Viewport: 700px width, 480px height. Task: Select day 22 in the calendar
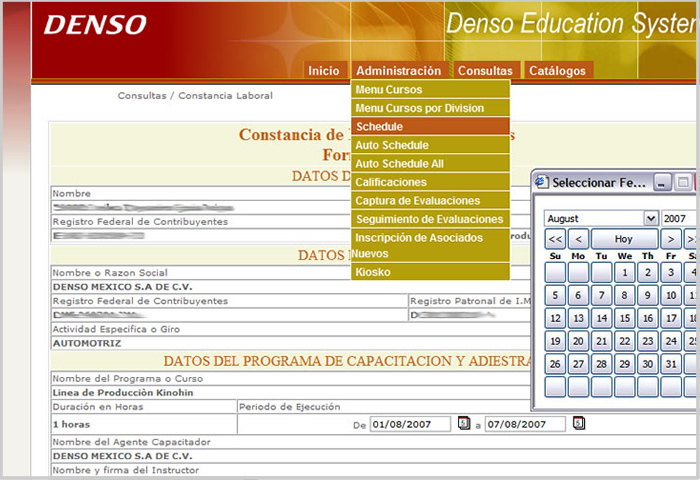[625, 341]
